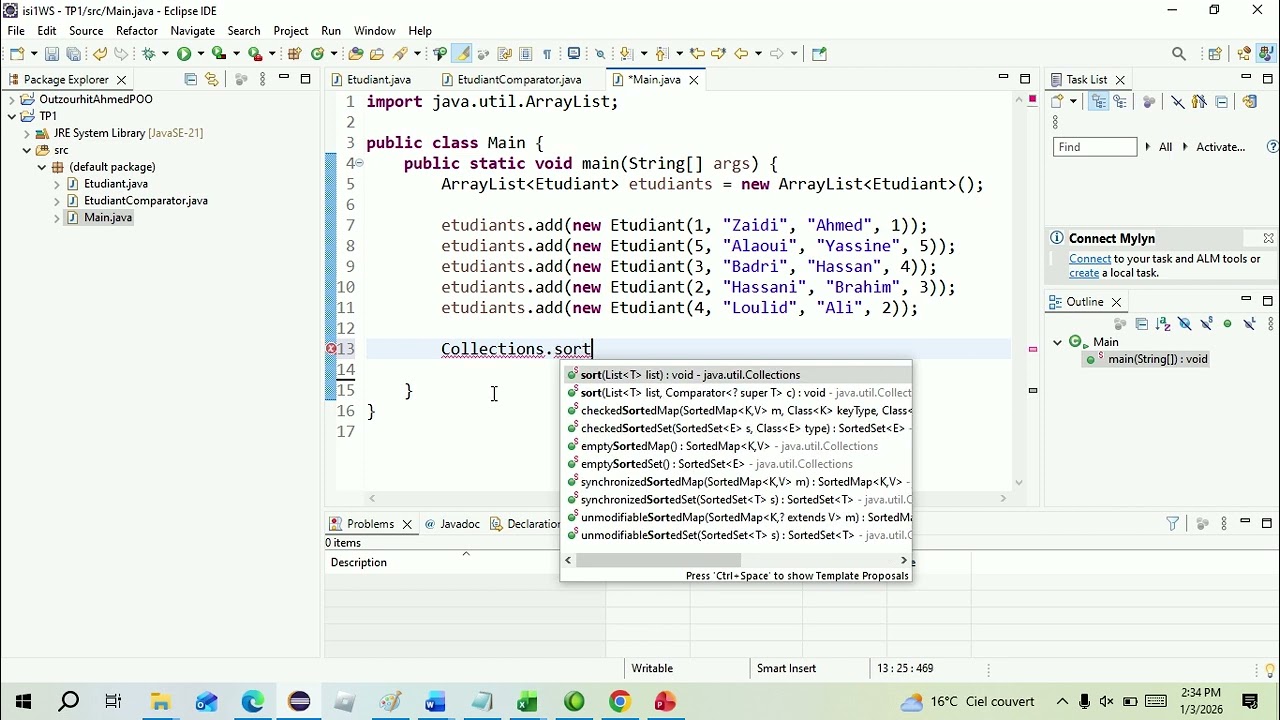The width and height of the screenshot is (1280, 720).
Task: Toggle Hide Fields in Outline
Action: pos(1185,324)
